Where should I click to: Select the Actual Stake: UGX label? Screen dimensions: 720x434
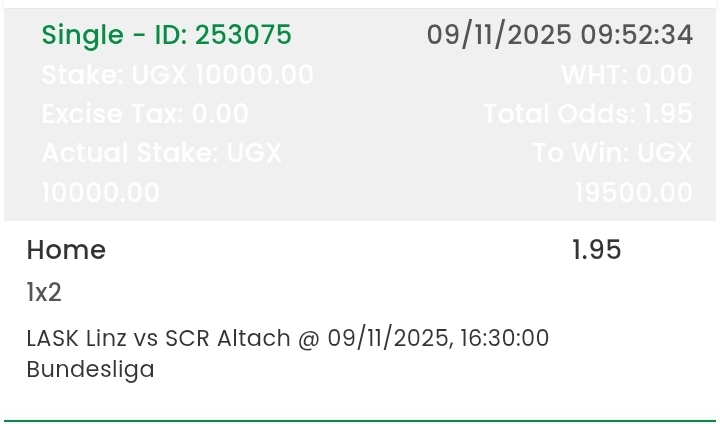coord(162,153)
